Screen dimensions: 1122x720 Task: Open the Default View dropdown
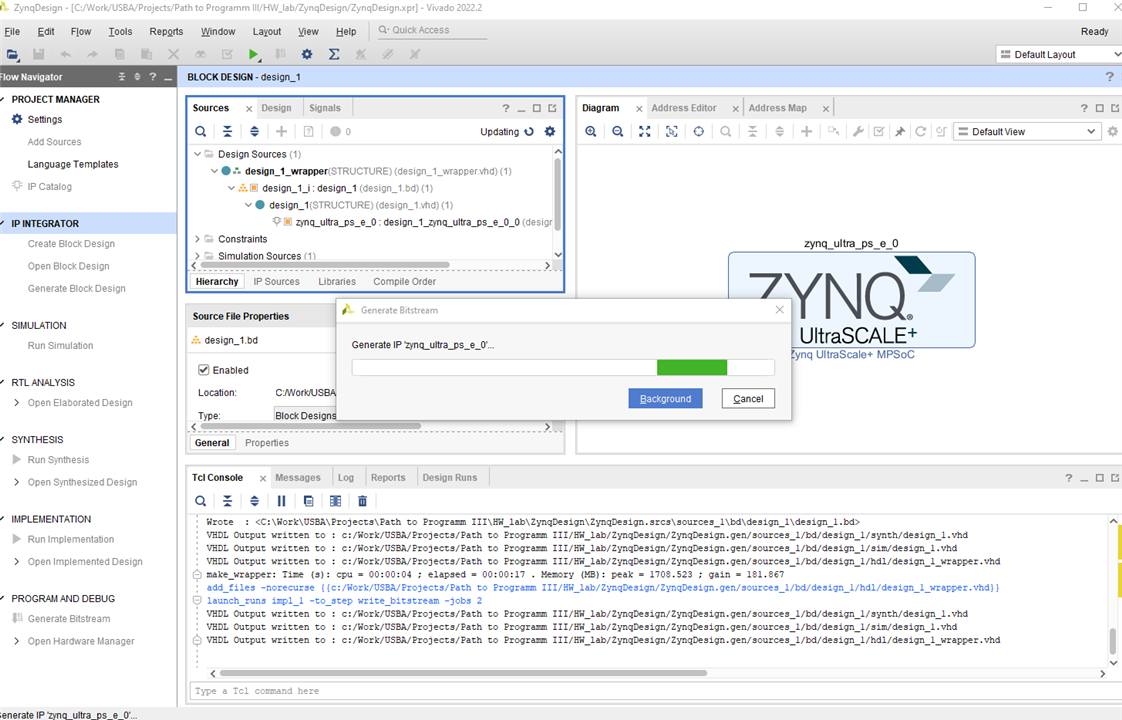point(1026,132)
